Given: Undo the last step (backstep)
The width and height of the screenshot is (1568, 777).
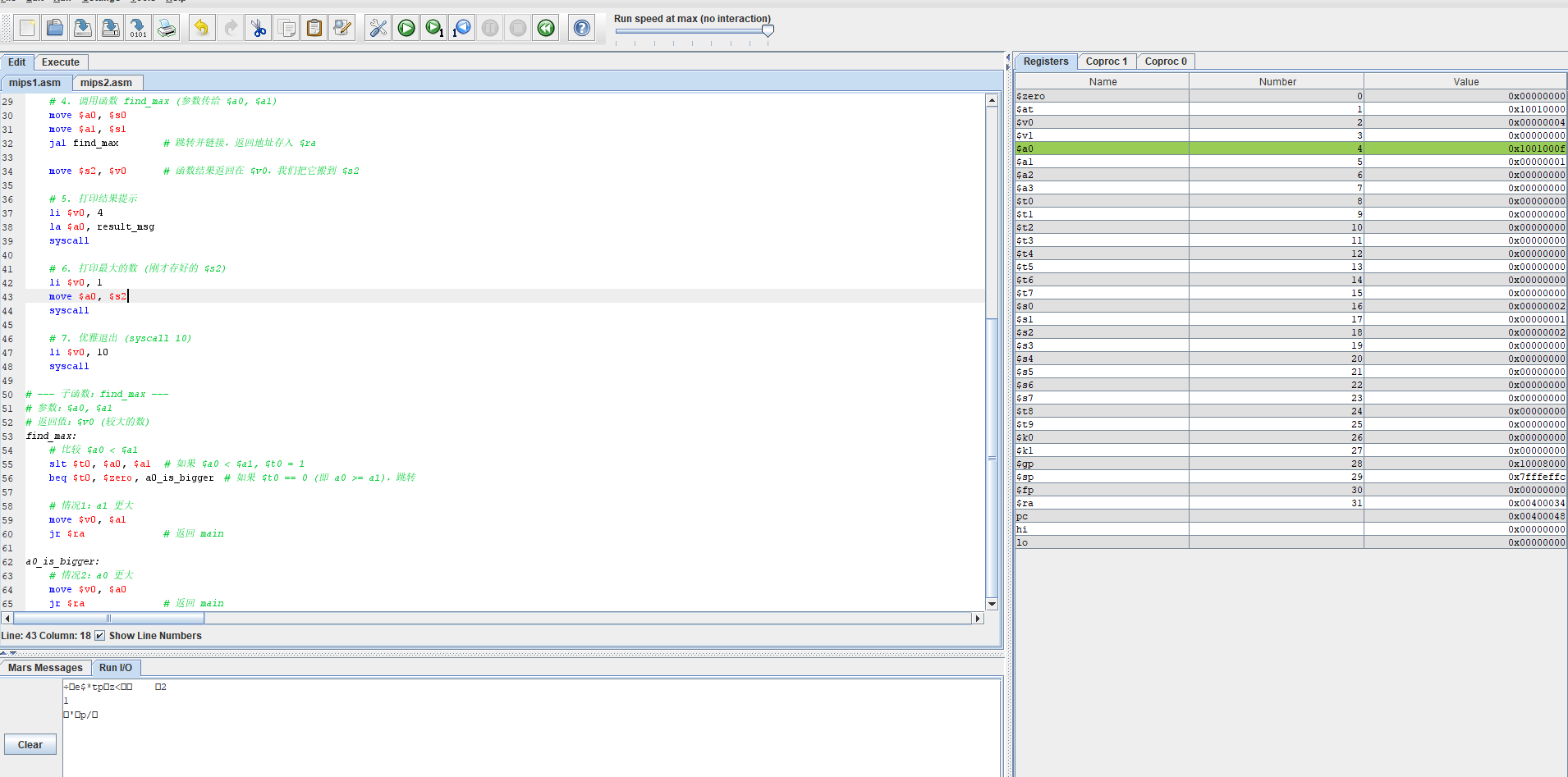Looking at the screenshot, I should click(x=462, y=29).
